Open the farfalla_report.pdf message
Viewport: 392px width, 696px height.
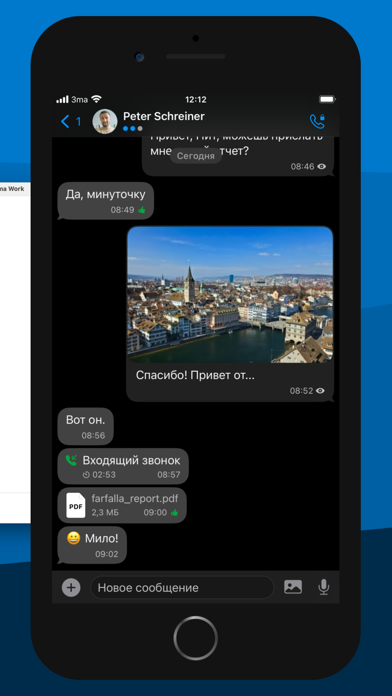(122, 505)
